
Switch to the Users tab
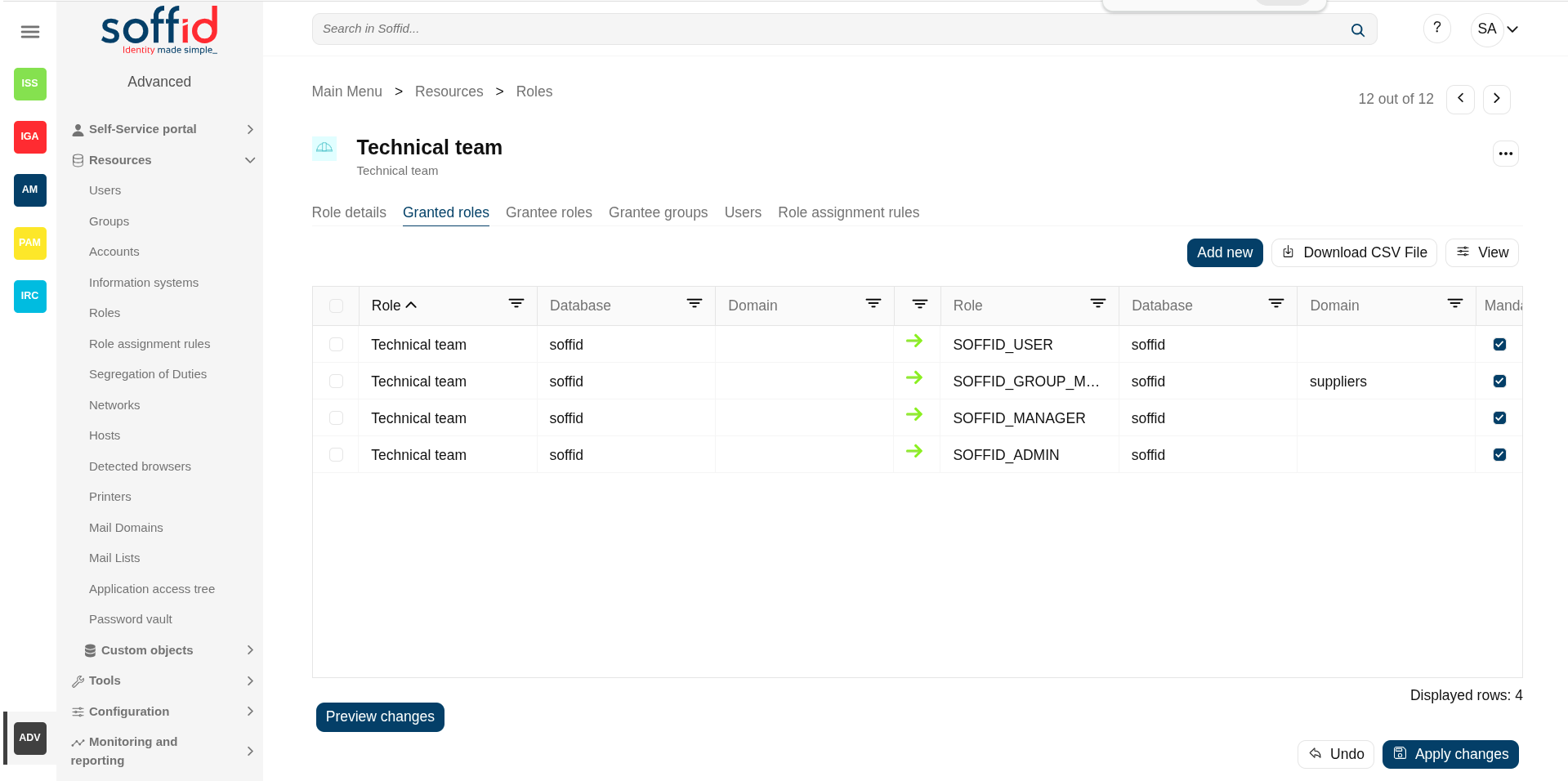pyautogui.click(x=743, y=212)
